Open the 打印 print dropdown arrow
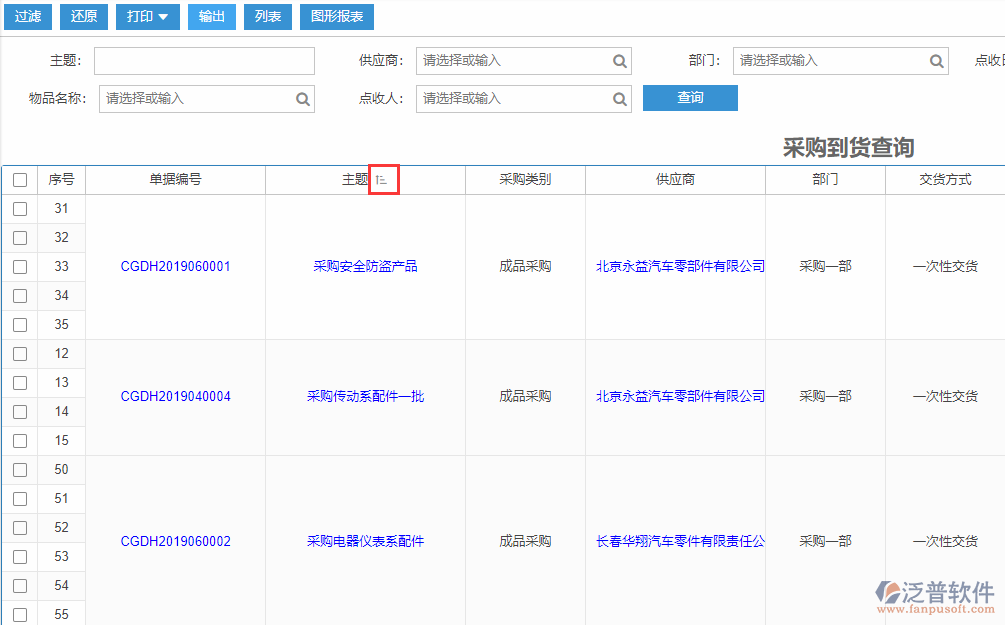 [x=163, y=16]
